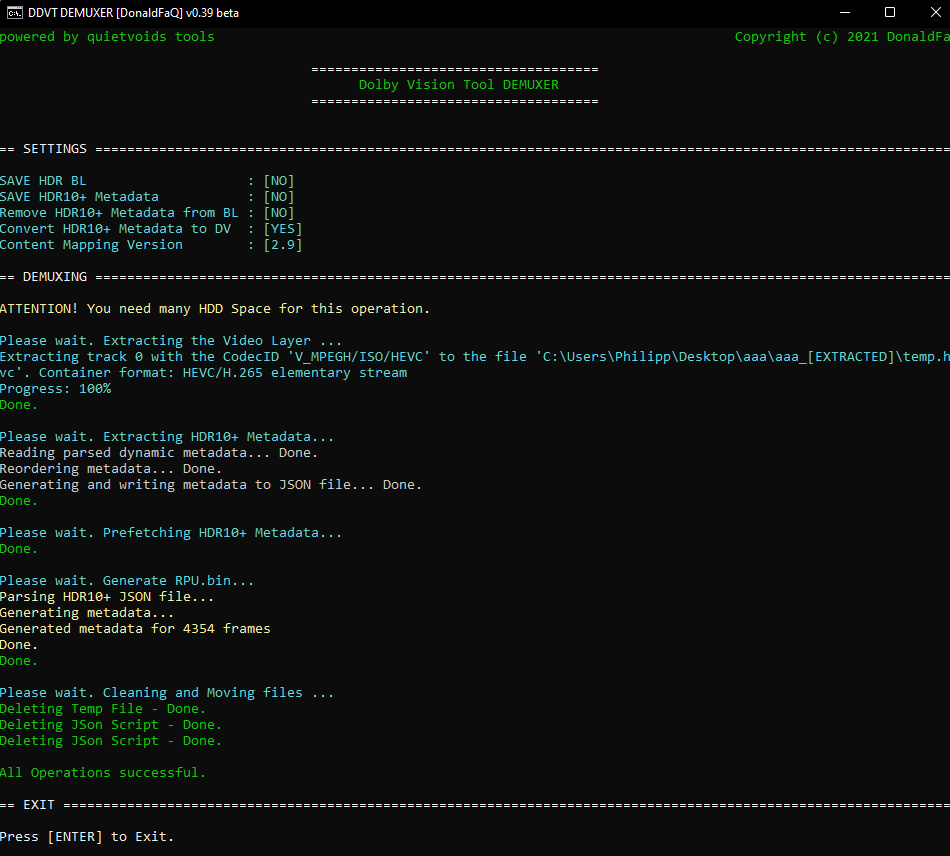Click 'Please wait. Extracting the Video Layer ...'
950x856 pixels.
click(171, 341)
